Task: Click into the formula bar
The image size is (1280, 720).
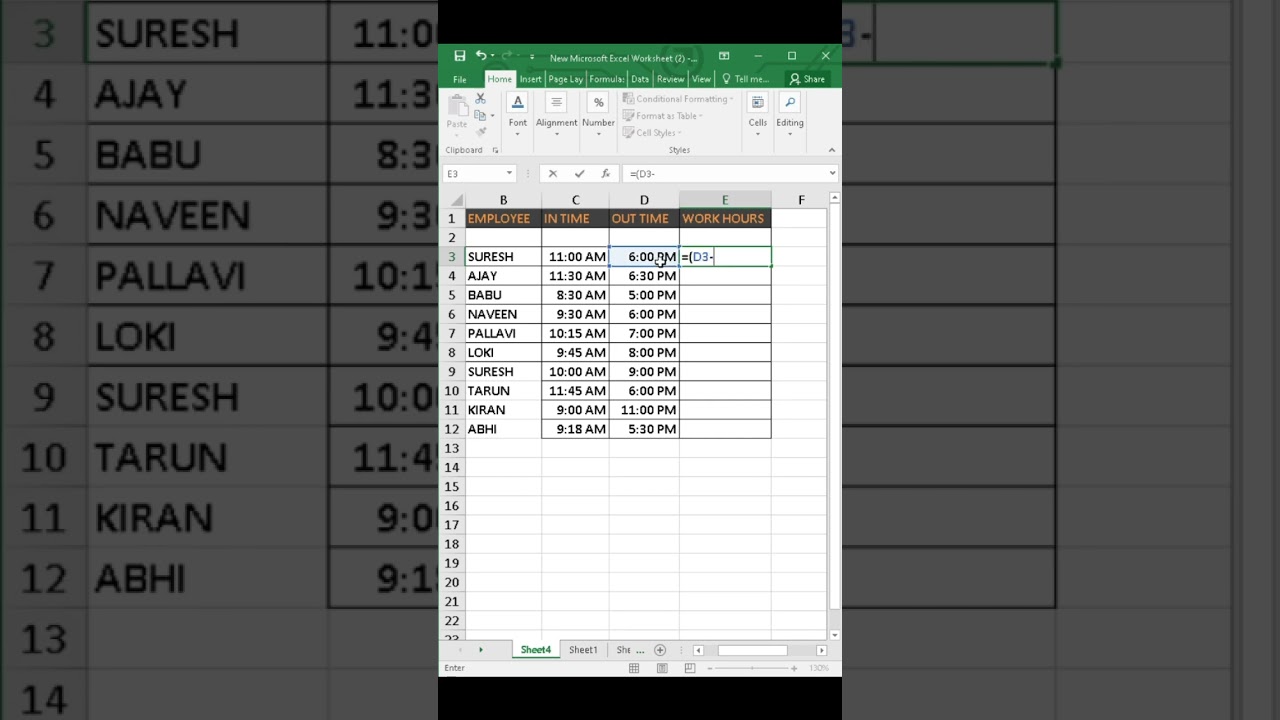Action: tap(724, 173)
